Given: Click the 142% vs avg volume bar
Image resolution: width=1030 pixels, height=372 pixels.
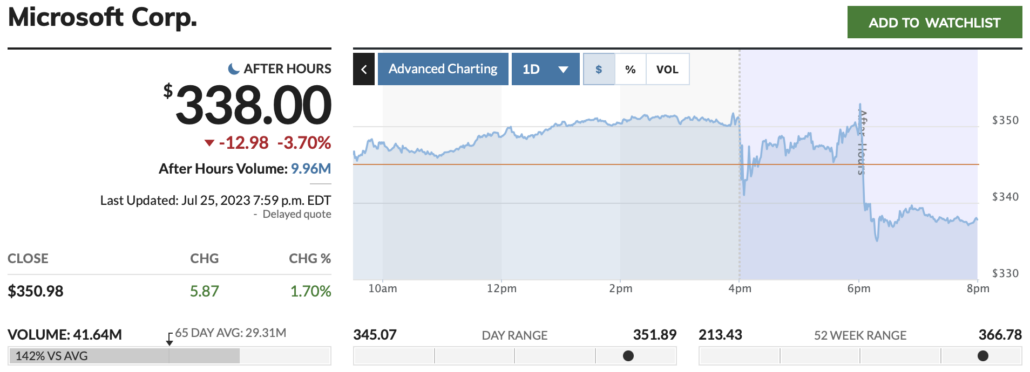Looking at the screenshot, I should tap(124, 356).
